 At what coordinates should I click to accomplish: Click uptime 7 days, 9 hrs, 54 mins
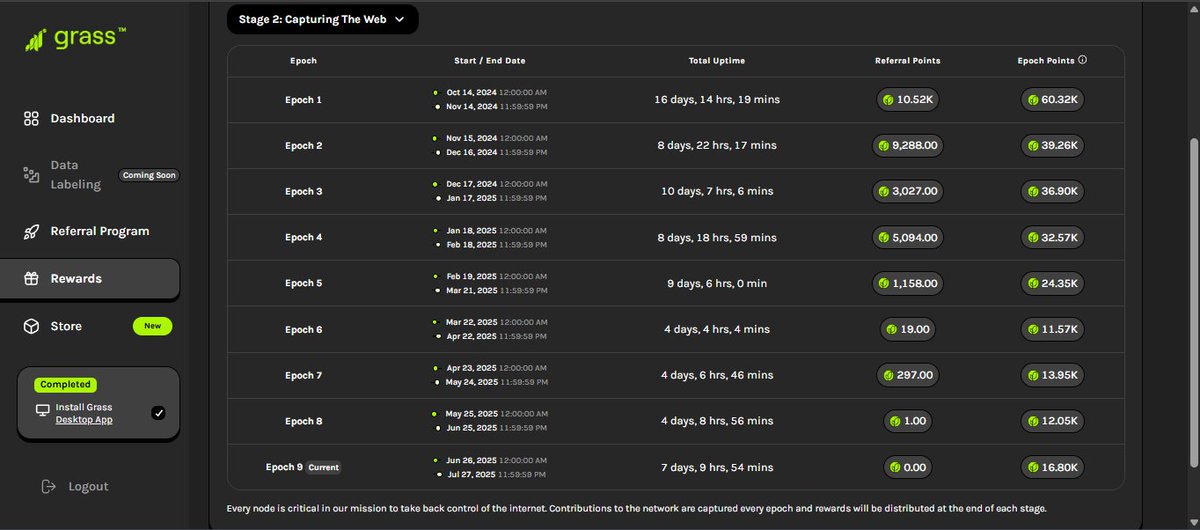click(x=717, y=467)
